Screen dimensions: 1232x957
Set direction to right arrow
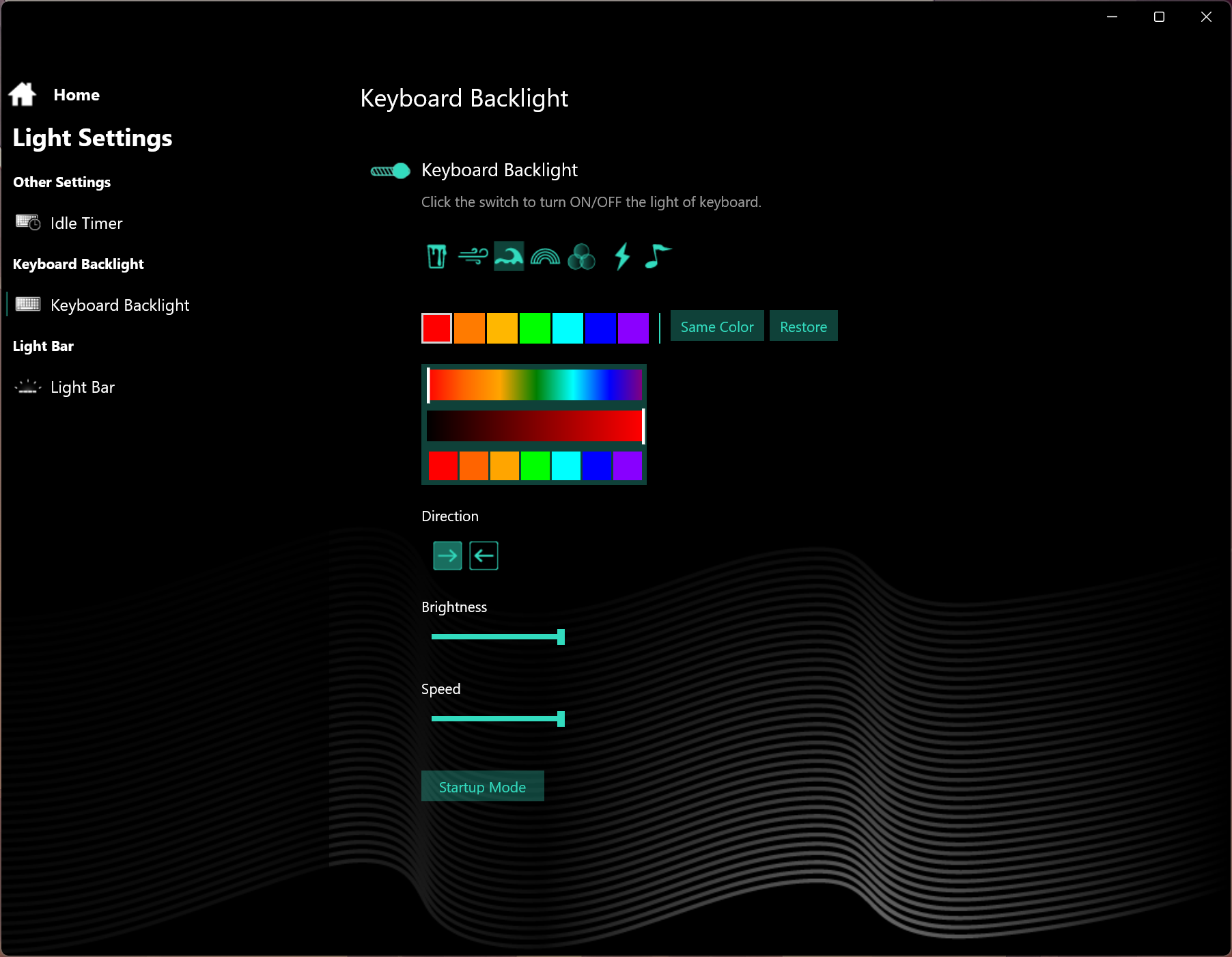[x=447, y=555]
